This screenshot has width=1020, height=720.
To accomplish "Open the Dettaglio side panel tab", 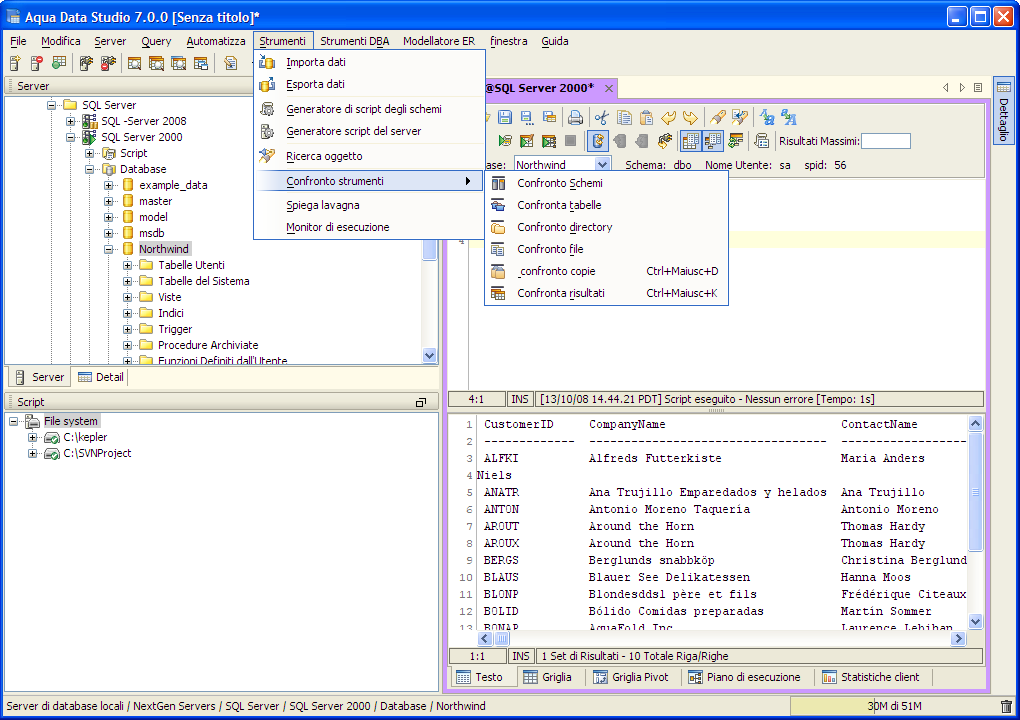I will (x=1004, y=111).
